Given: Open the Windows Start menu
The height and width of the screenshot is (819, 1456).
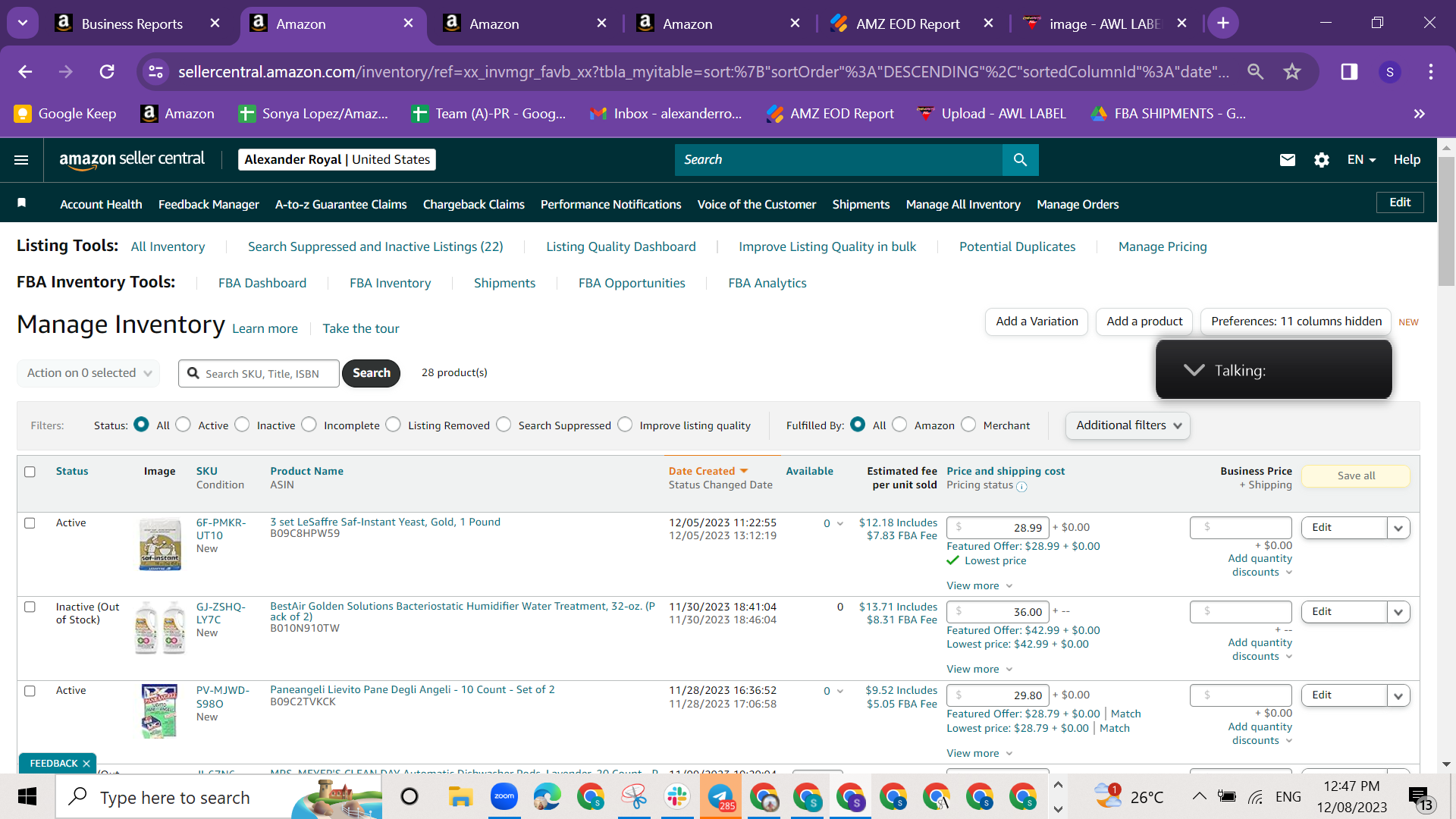Looking at the screenshot, I should (27, 796).
